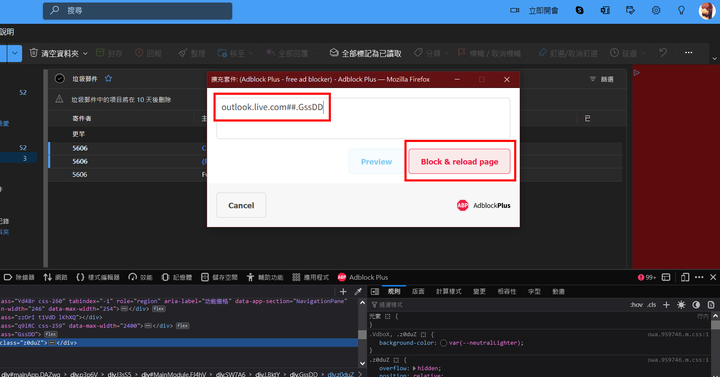Pick element with eyedropper icon
The height and width of the screenshot is (377, 720).
pyautogui.click(x=358, y=292)
